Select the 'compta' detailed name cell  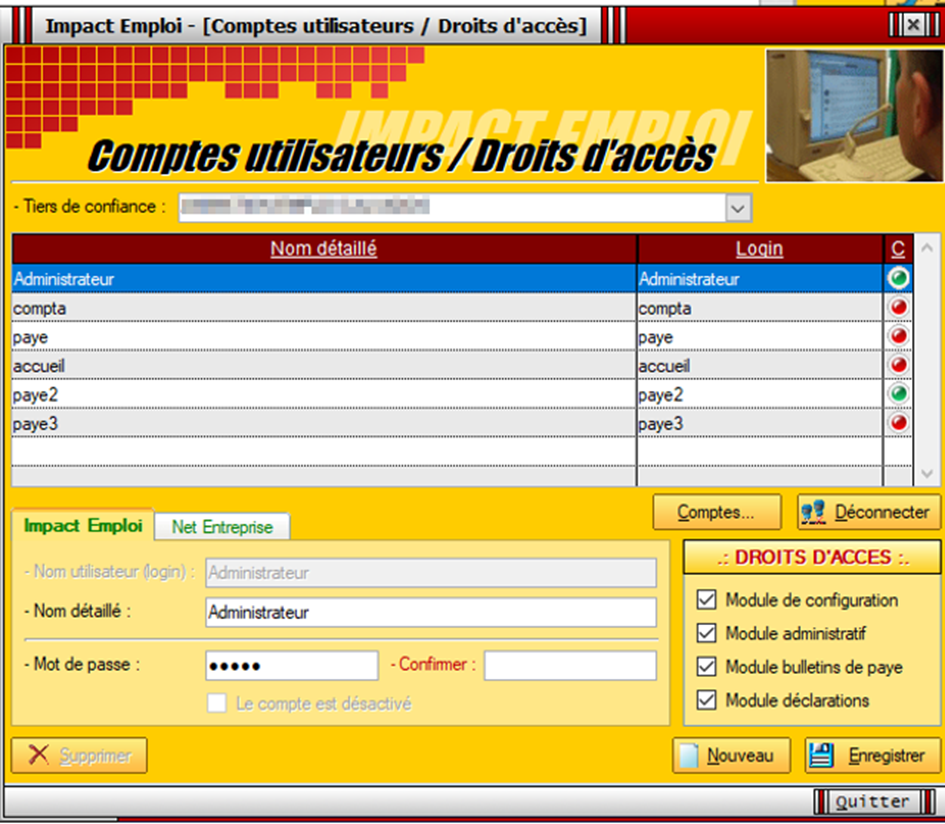pyautogui.click(x=324, y=308)
